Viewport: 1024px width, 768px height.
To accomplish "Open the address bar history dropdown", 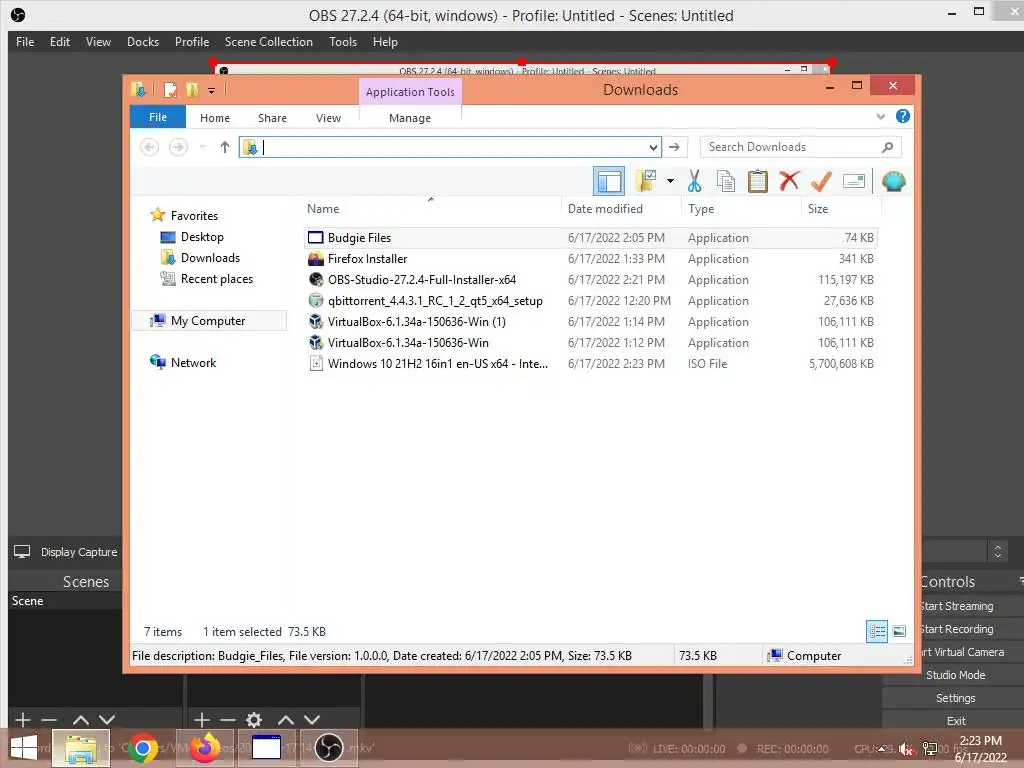I will (x=653, y=148).
